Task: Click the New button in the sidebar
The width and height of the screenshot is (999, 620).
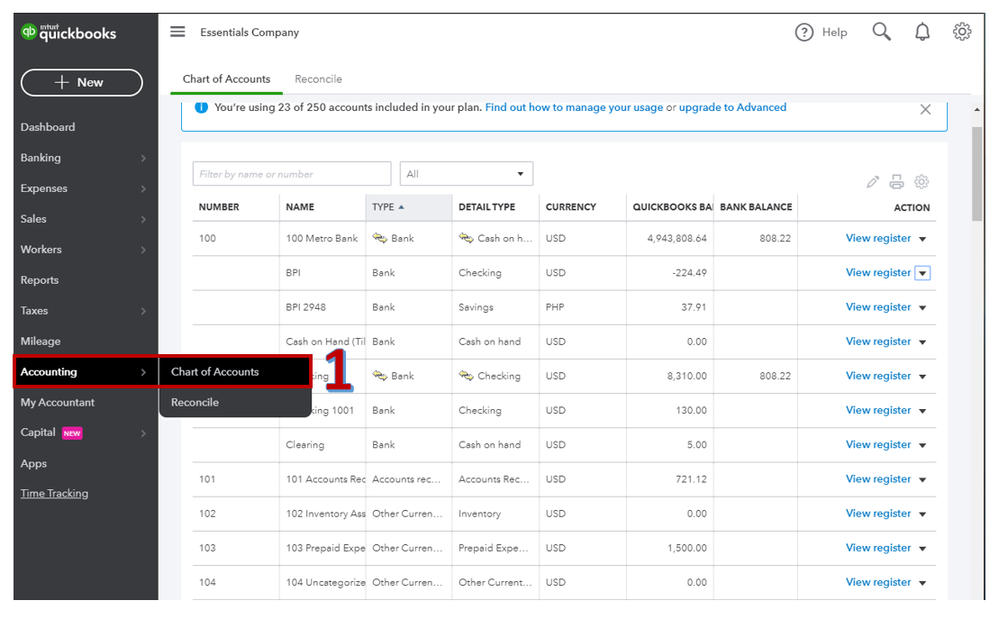Action: pyautogui.click(x=82, y=83)
